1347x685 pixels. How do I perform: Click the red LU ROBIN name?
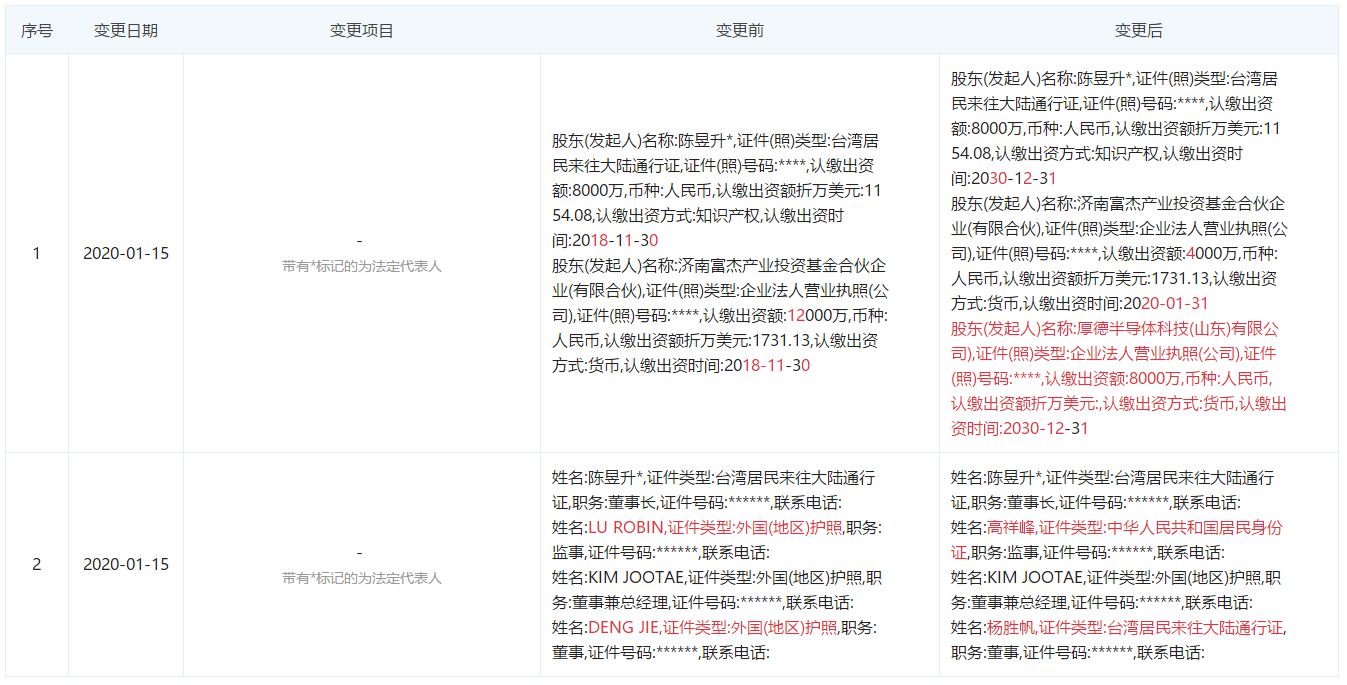[626, 527]
